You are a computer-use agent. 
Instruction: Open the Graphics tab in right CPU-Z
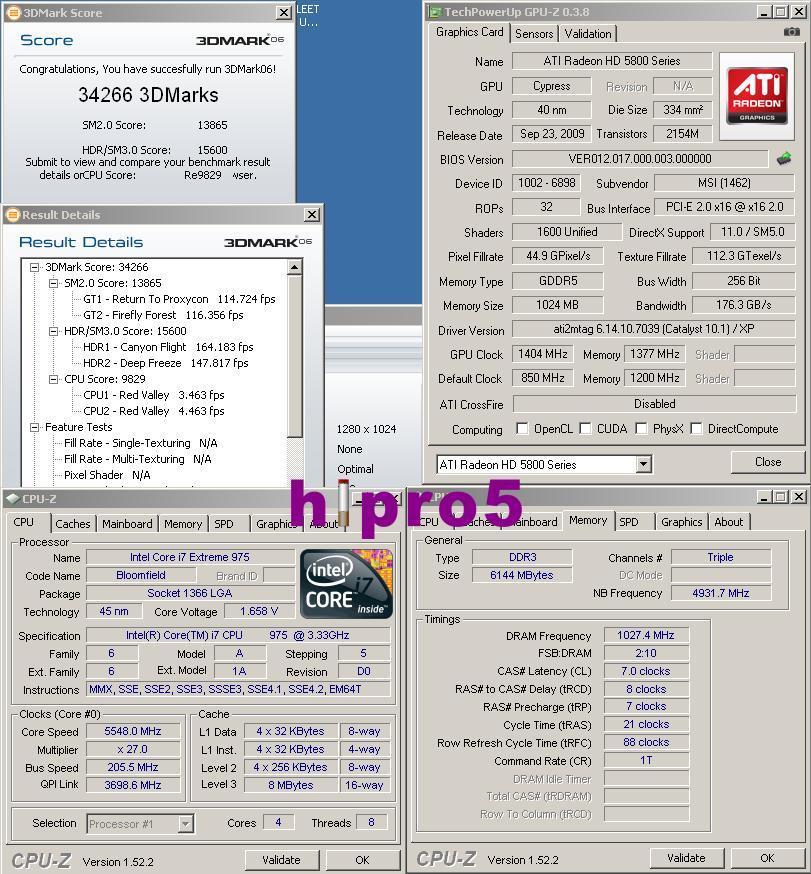(x=682, y=522)
